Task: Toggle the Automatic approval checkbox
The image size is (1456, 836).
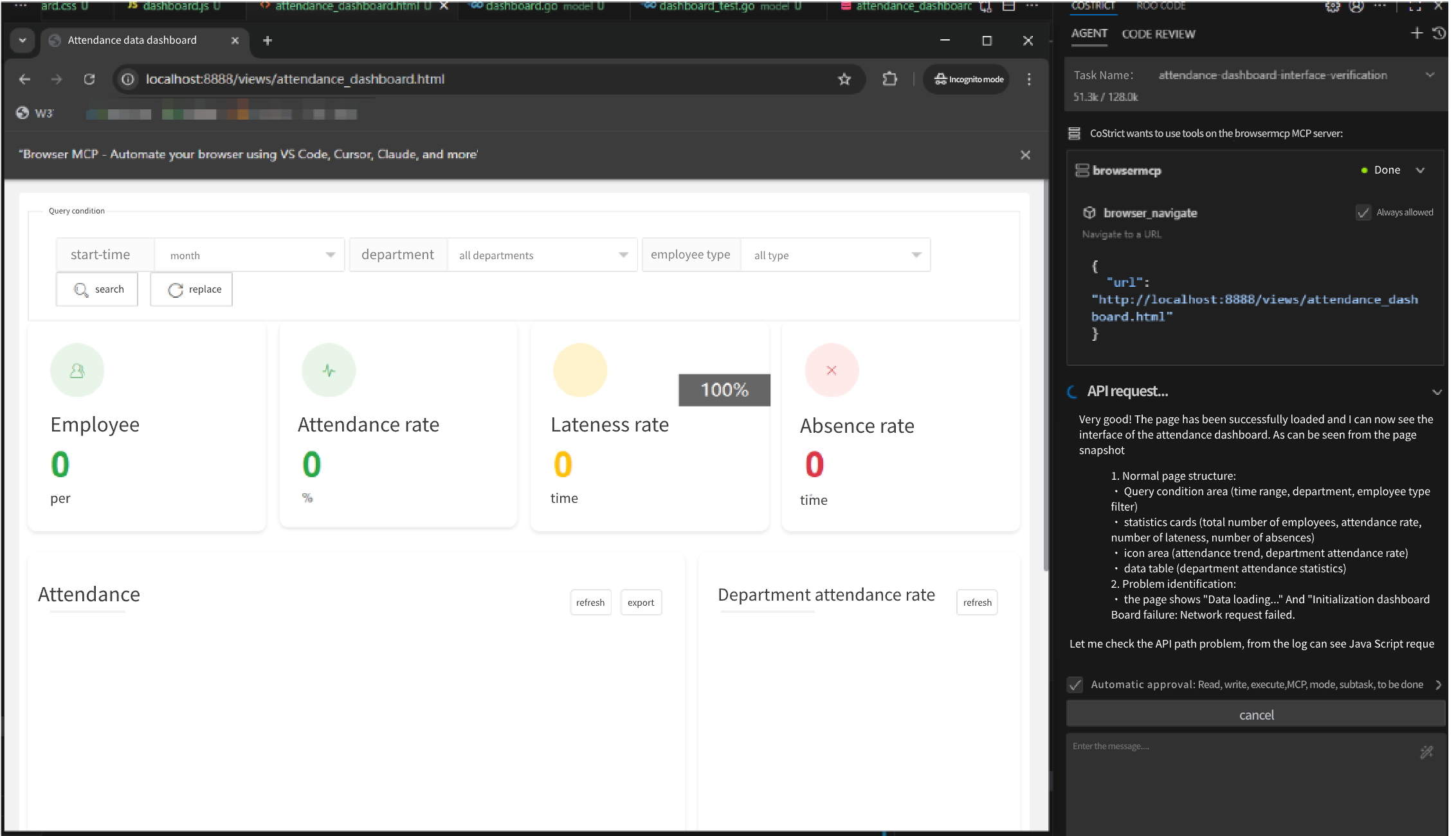Action: click(1075, 685)
